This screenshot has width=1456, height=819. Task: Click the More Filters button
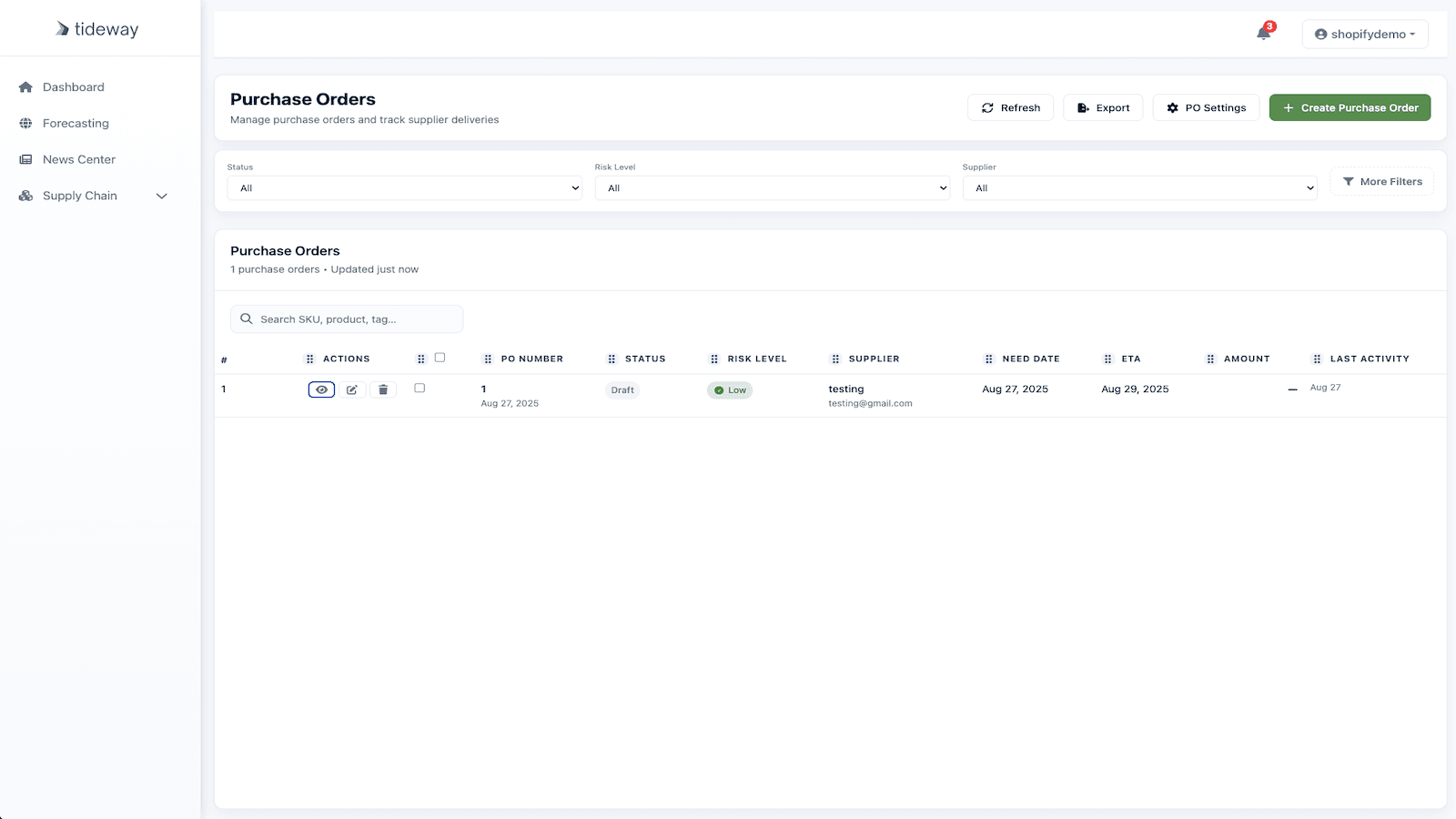click(x=1381, y=181)
